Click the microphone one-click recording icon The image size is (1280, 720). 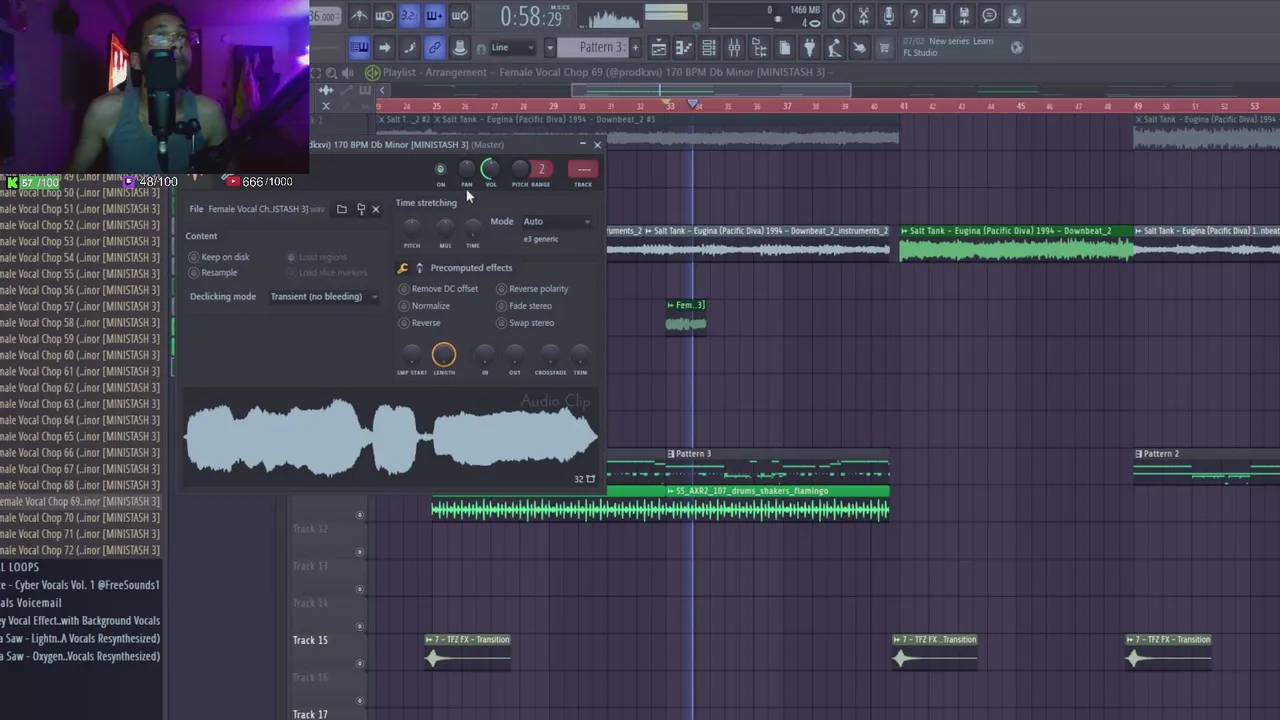pyautogui.click(x=889, y=16)
